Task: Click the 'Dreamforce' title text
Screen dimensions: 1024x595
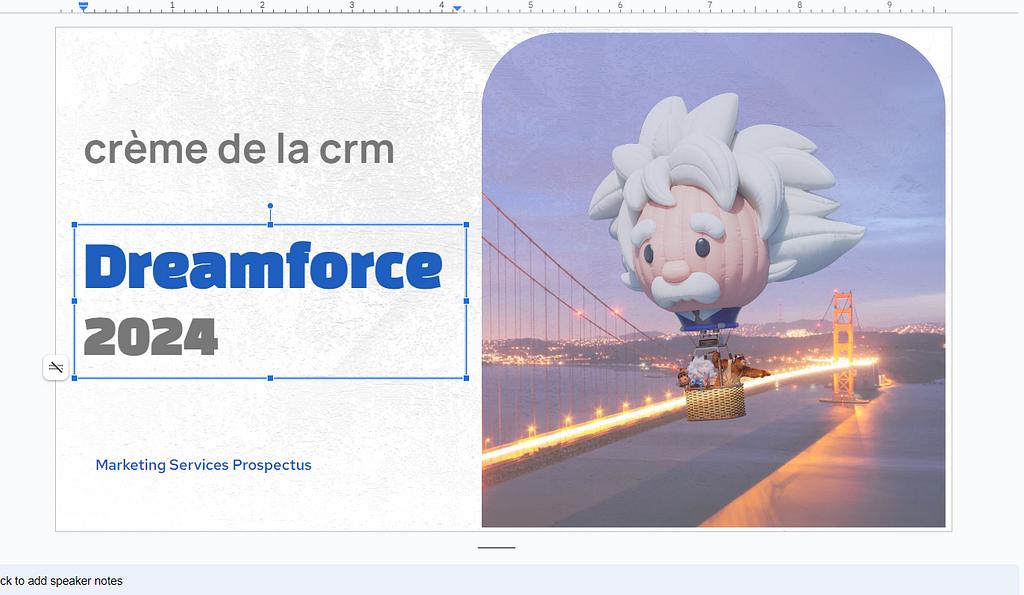Action: click(263, 267)
